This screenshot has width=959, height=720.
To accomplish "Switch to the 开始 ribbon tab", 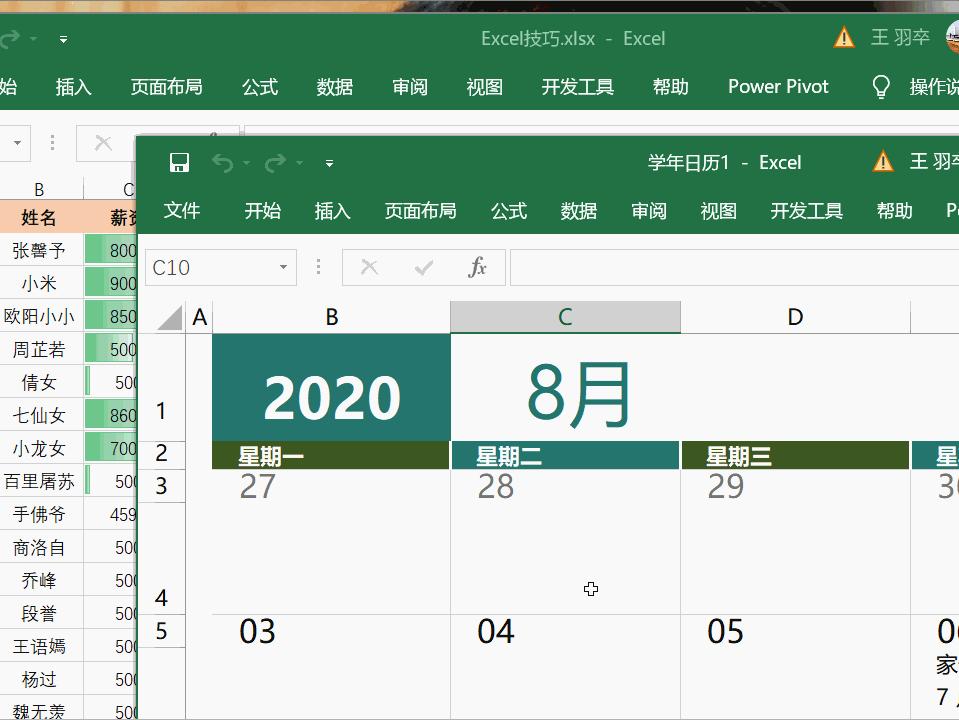I will click(262, 211).
